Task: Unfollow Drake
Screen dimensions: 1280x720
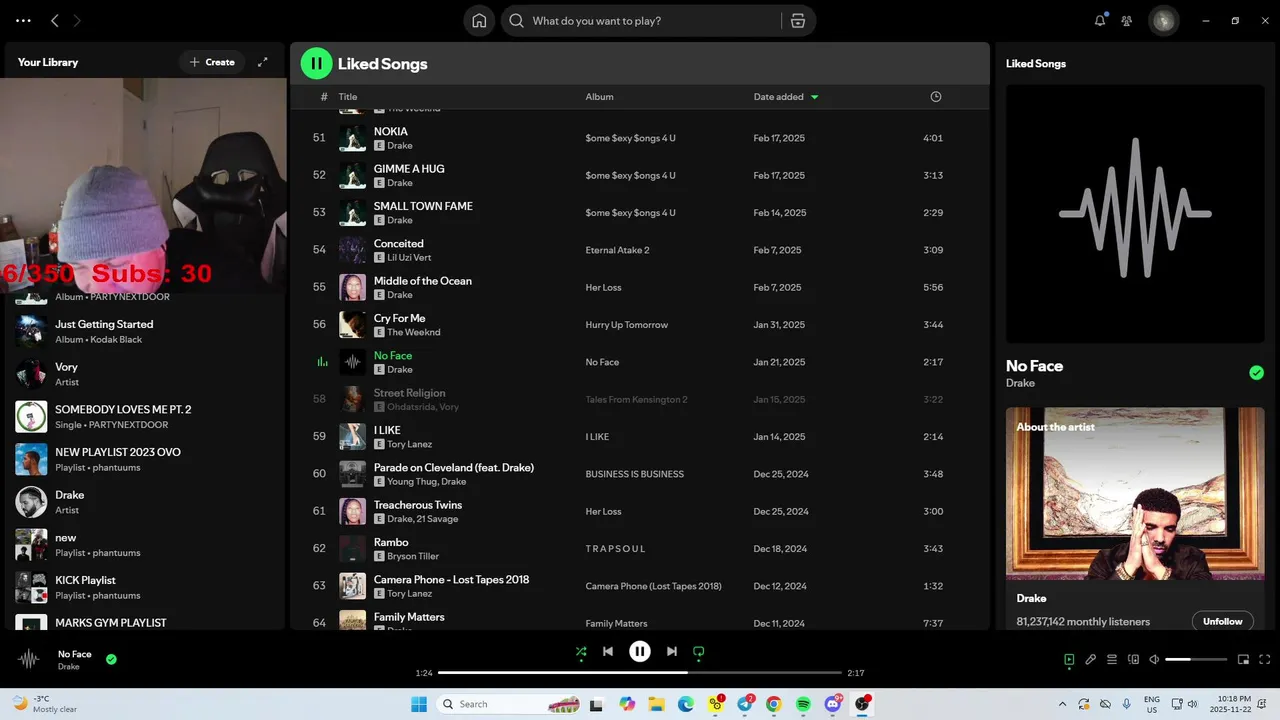Action: coord(1222,621)
